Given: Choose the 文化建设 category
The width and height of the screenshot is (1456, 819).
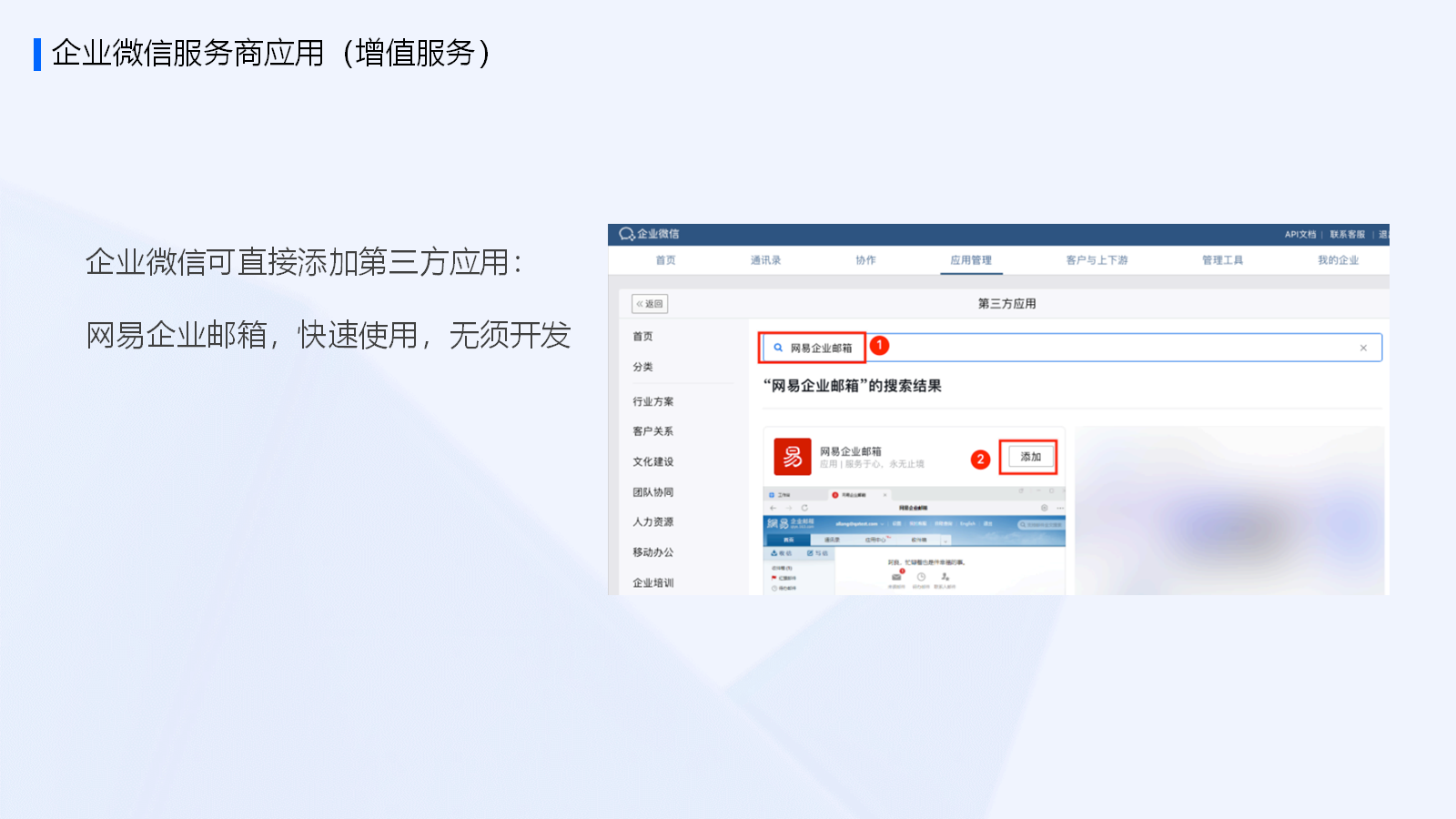Looking at the screenshot, I should (x=653, y=462).
